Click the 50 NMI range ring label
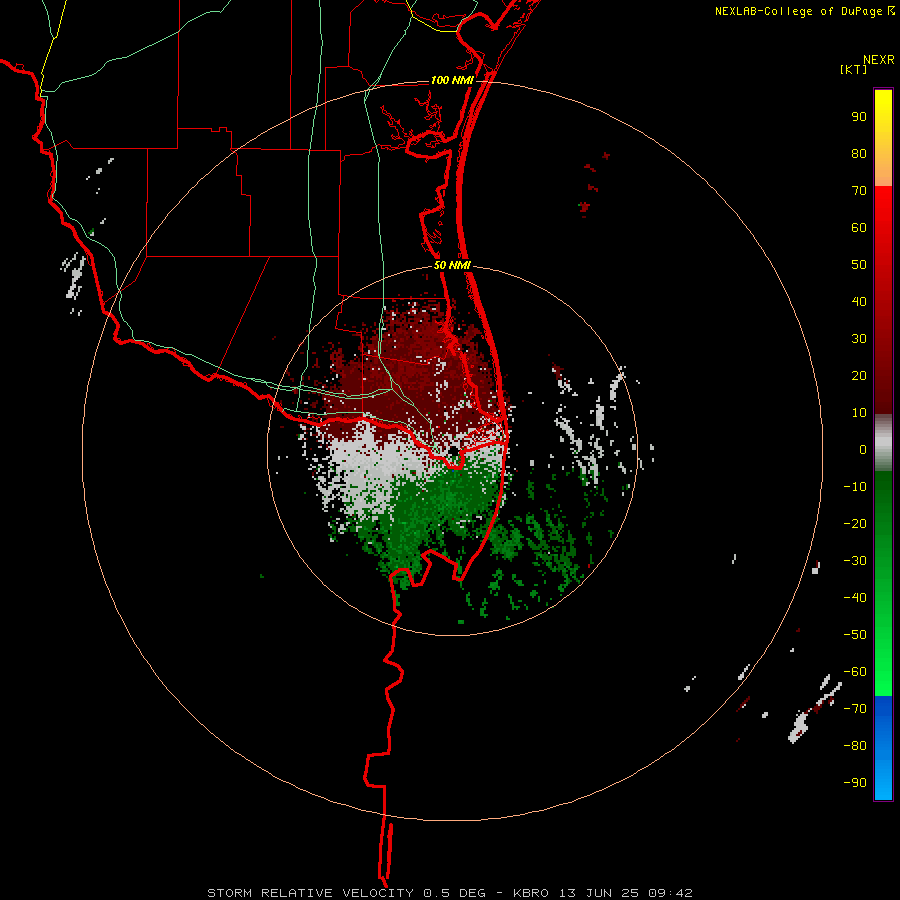 click(x=452, y=265)
